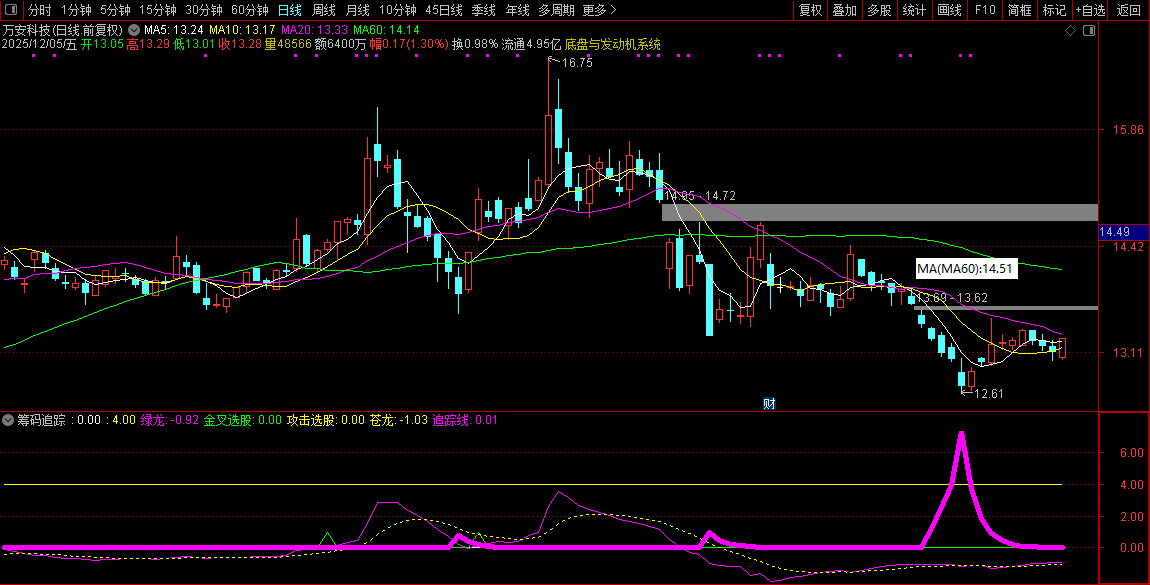Open 统计 statistics tool
1150x585 pixels.
point(913,10)
